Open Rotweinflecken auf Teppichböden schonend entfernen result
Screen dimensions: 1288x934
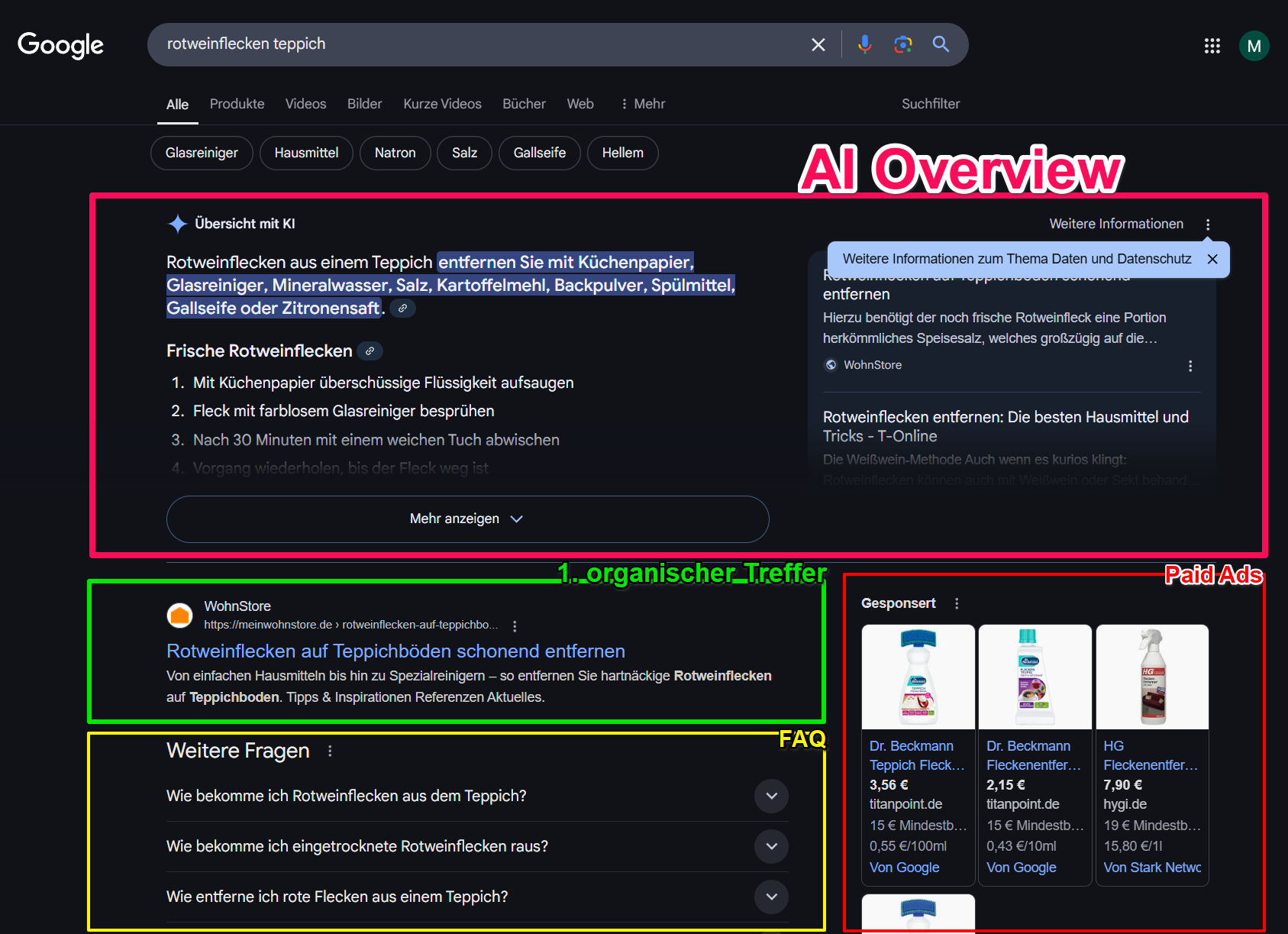tap(395, 651)
